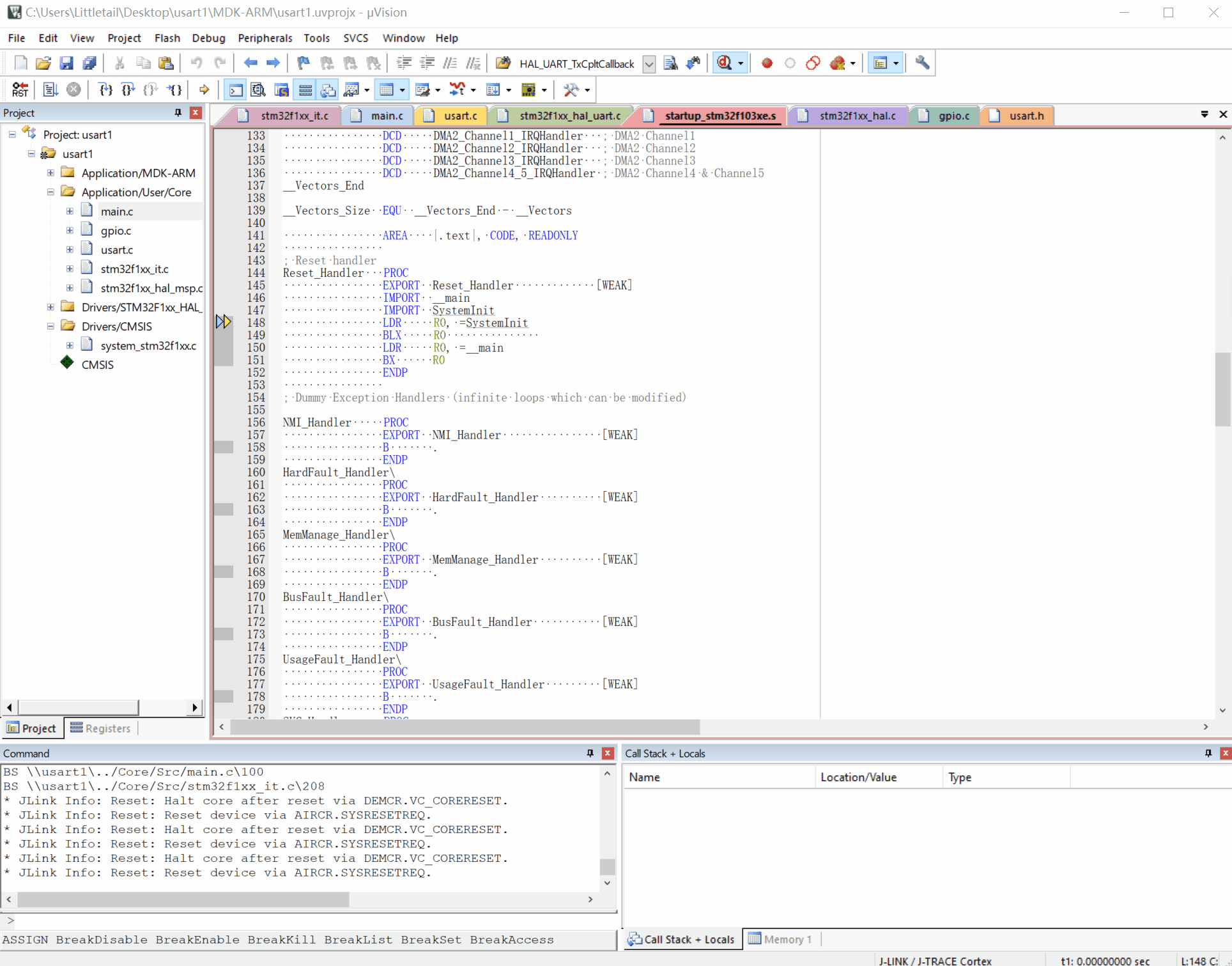The height and width of the screenshot is (966, 1232).
Task: Click the Command window horizontal scrollbar thumb
Action: coord(183,900)
